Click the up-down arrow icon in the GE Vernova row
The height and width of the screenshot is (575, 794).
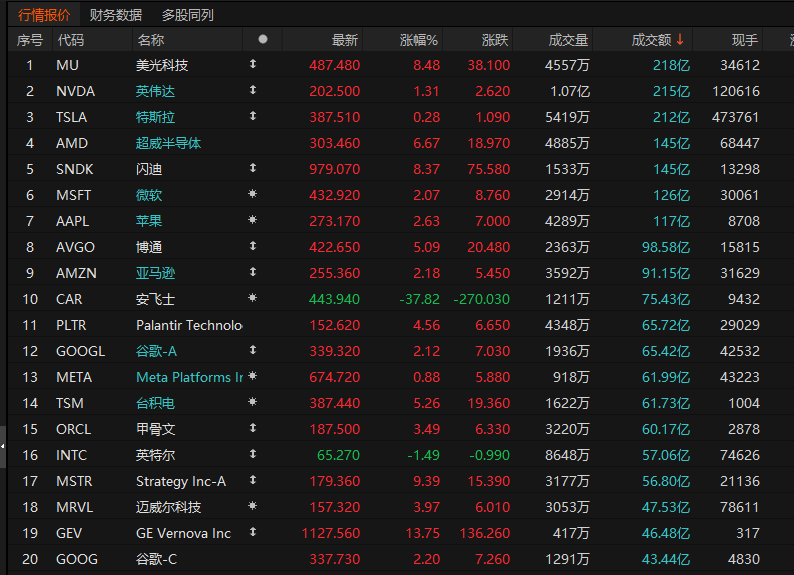253,531
